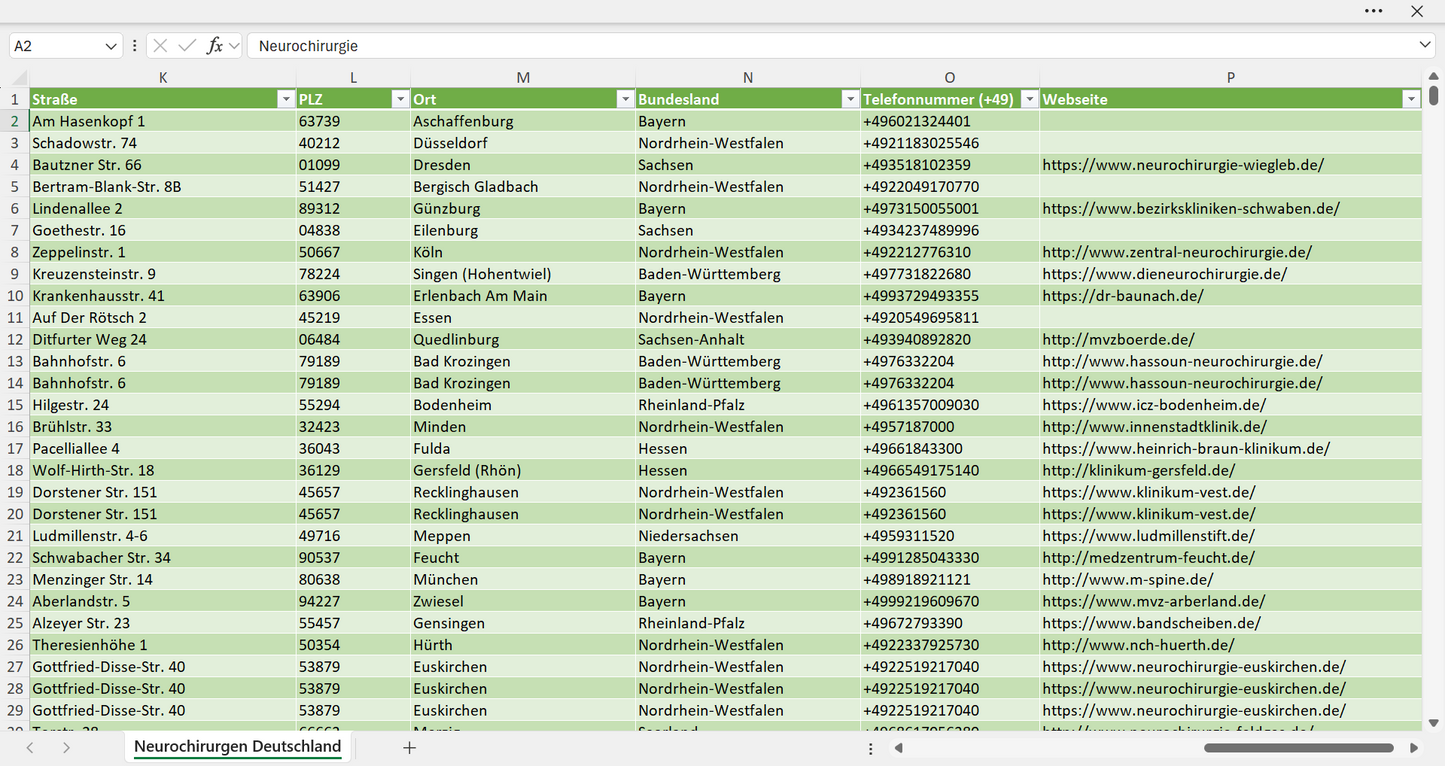This screenshot has width=1445, height=766.
Task: Select the Bundesland cell Sachsen-Anhalt
Action: tap(748, 340)
